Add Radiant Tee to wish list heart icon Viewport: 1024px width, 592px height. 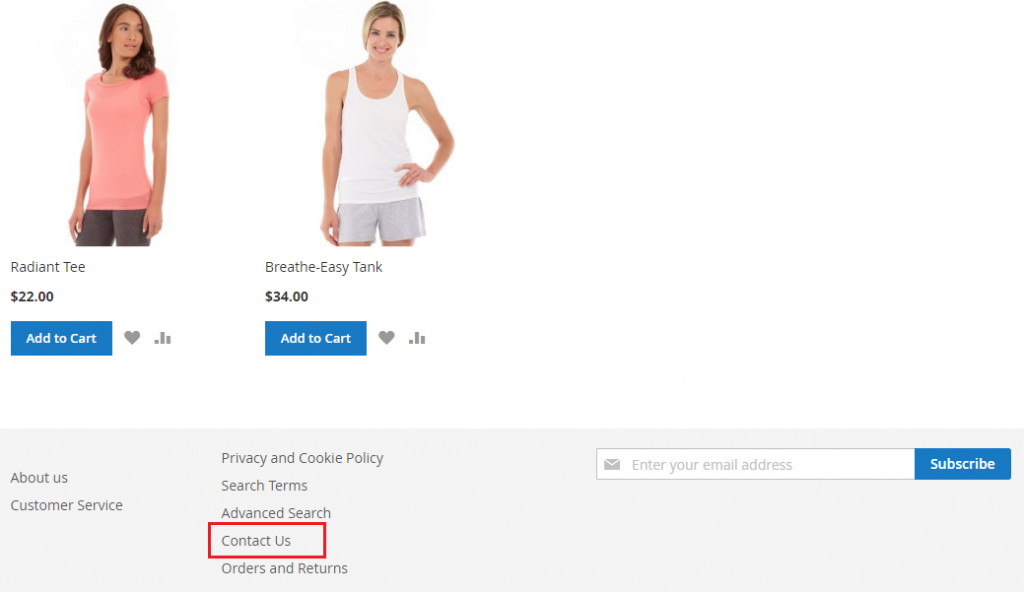(132, 338)
